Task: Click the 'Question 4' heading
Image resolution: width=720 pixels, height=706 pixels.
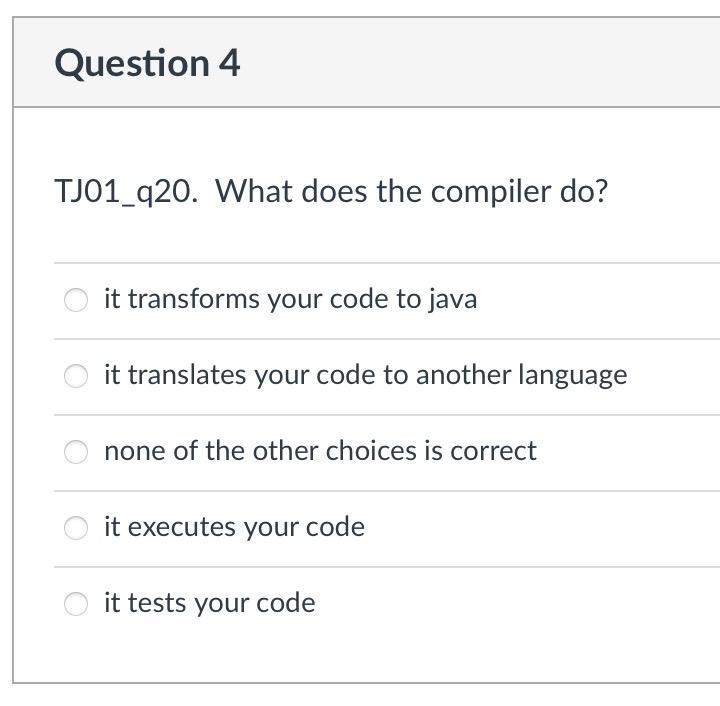Action: pos(147,63)
